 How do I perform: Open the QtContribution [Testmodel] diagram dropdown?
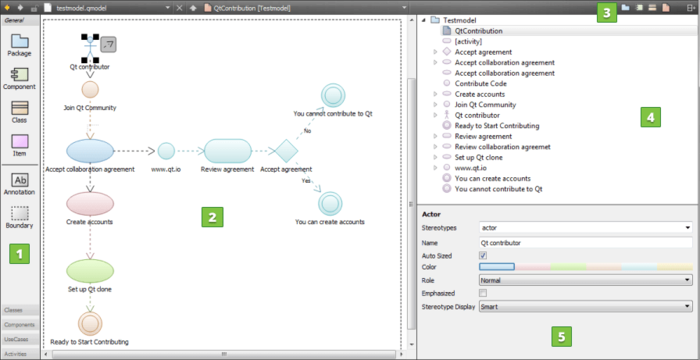pyautogui.click(x=404, y=8)
